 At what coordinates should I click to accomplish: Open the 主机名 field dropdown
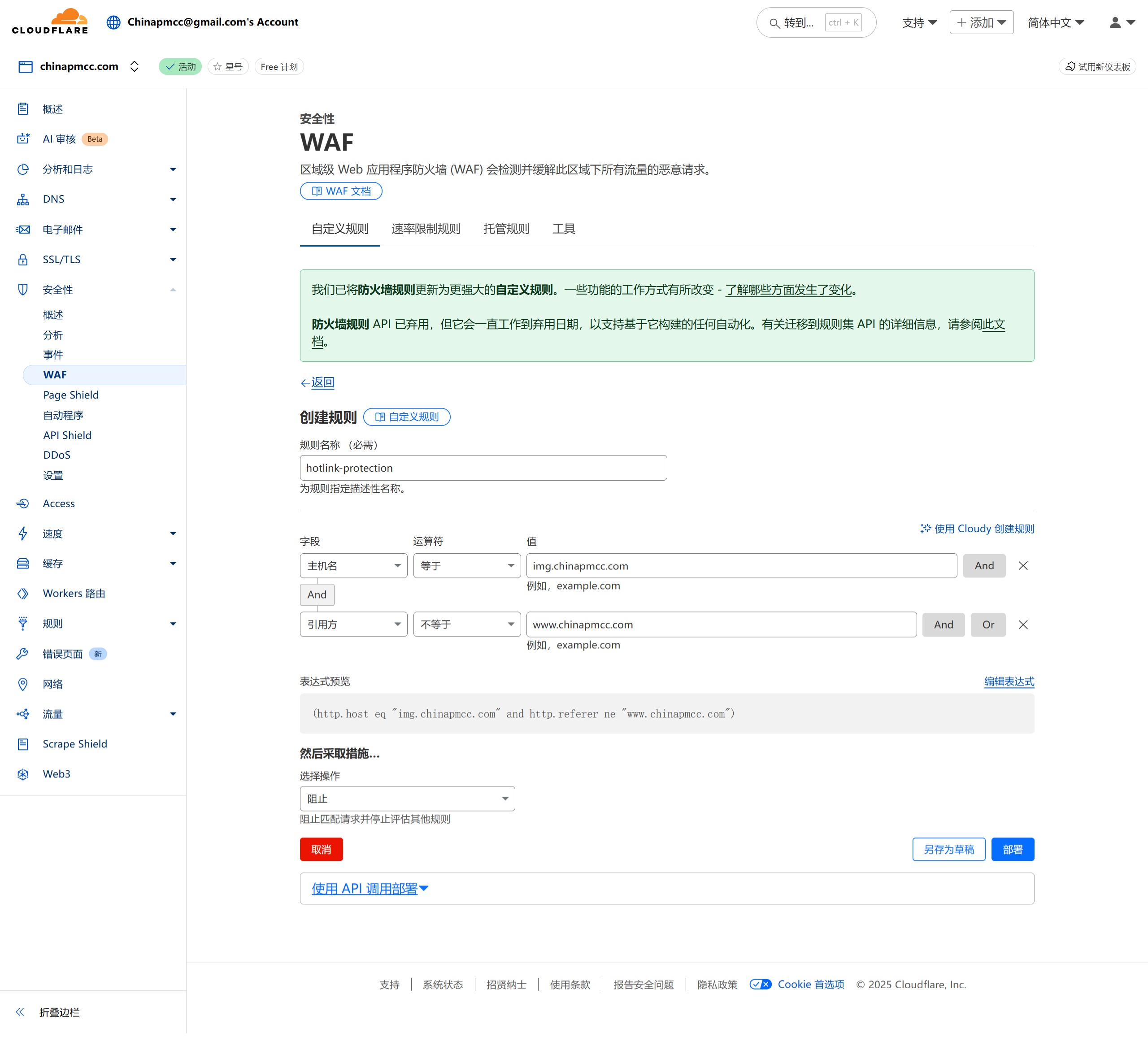click(353, 565)
